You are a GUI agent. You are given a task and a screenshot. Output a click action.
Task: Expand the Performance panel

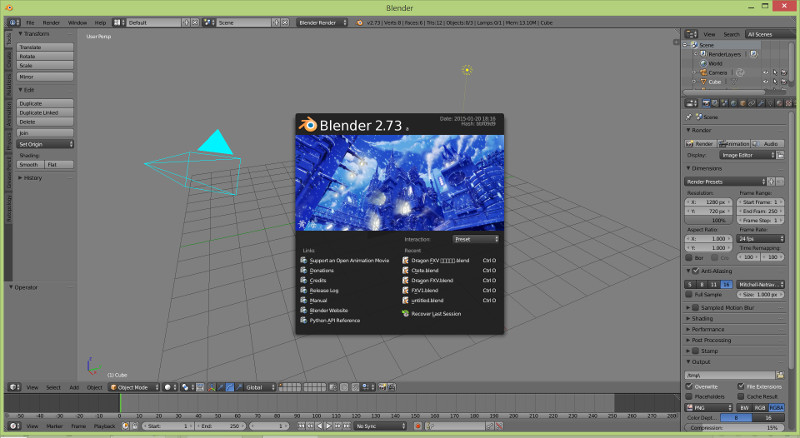[x=708, y=329]
